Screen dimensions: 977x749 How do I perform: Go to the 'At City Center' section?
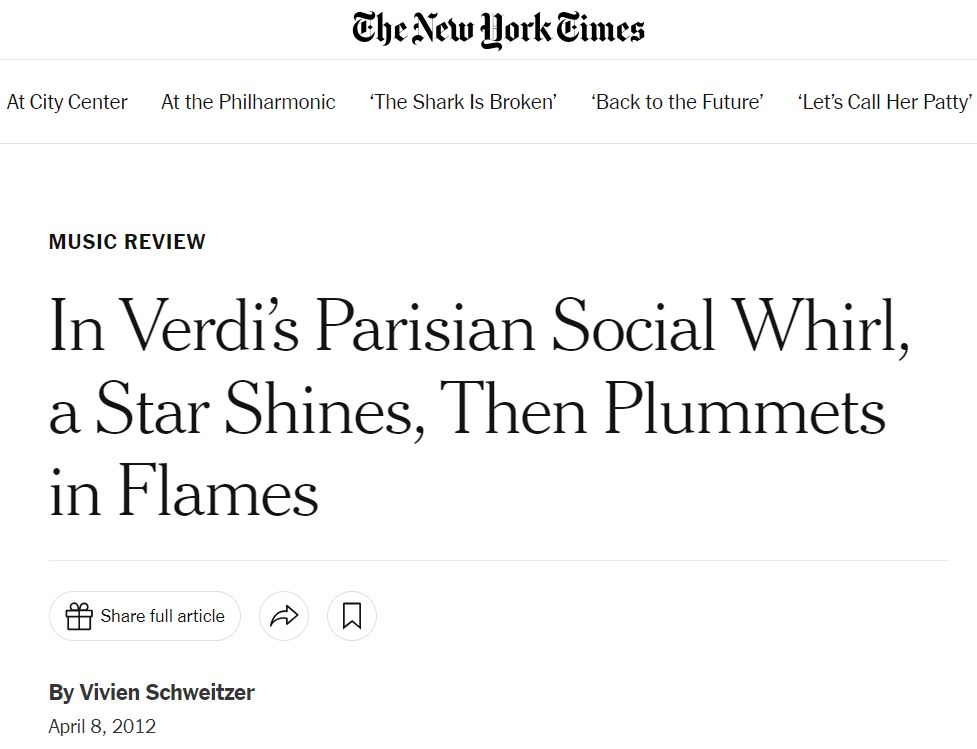coord(67,102)
